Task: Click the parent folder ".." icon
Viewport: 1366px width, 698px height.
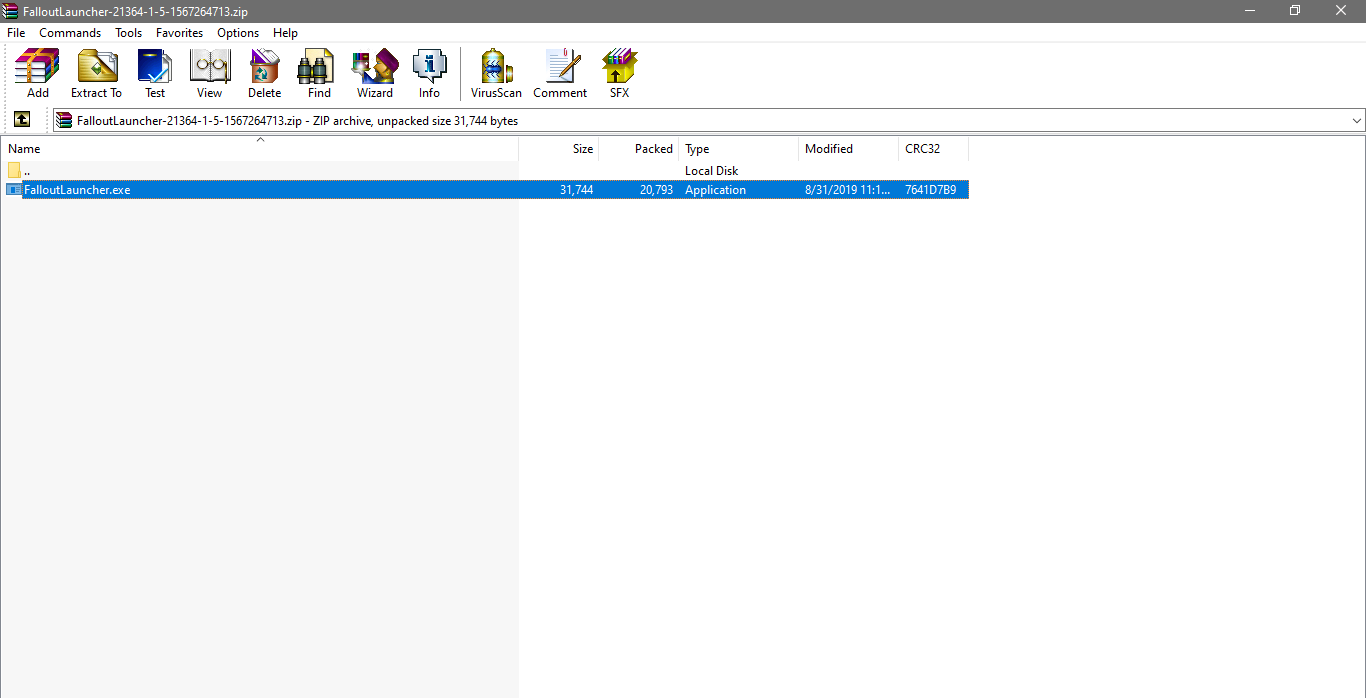Action: click(14, 170)
